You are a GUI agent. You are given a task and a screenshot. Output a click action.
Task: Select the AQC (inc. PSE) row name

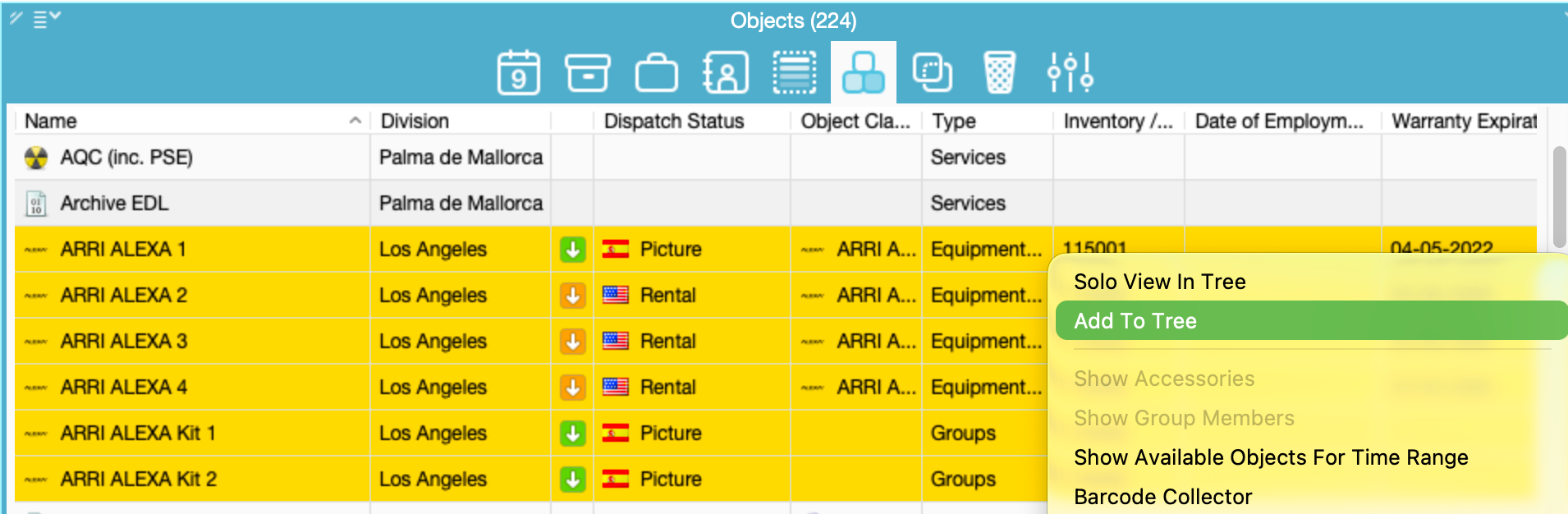coord(126,157)
